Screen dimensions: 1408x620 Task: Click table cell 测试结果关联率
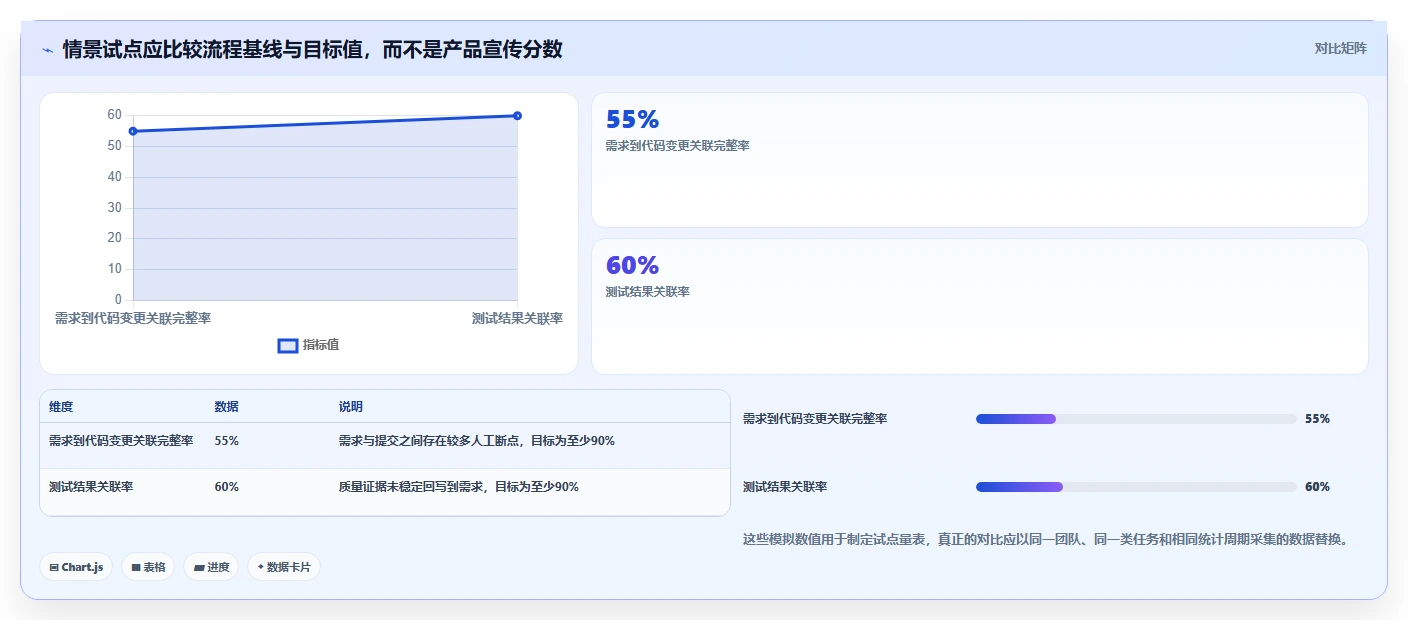(91, 487)
